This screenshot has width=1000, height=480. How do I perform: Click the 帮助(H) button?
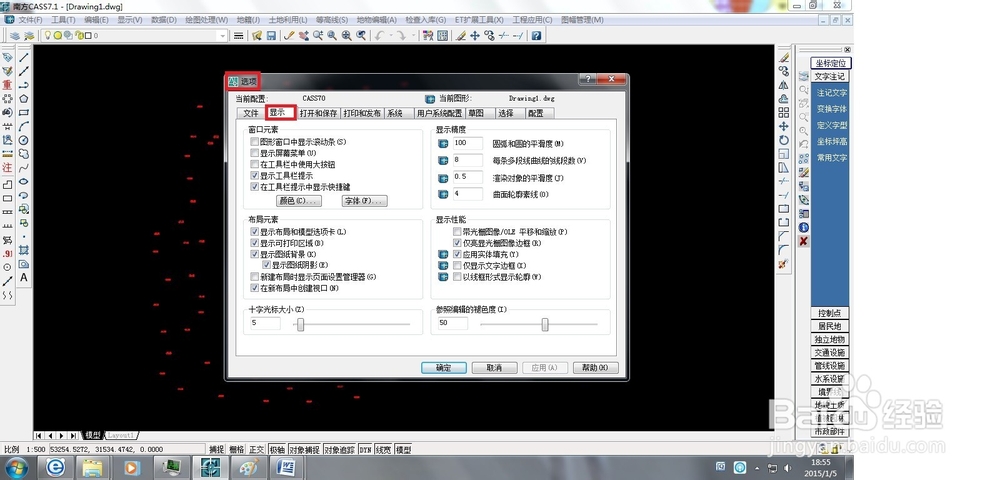click(x=596, y=368)
